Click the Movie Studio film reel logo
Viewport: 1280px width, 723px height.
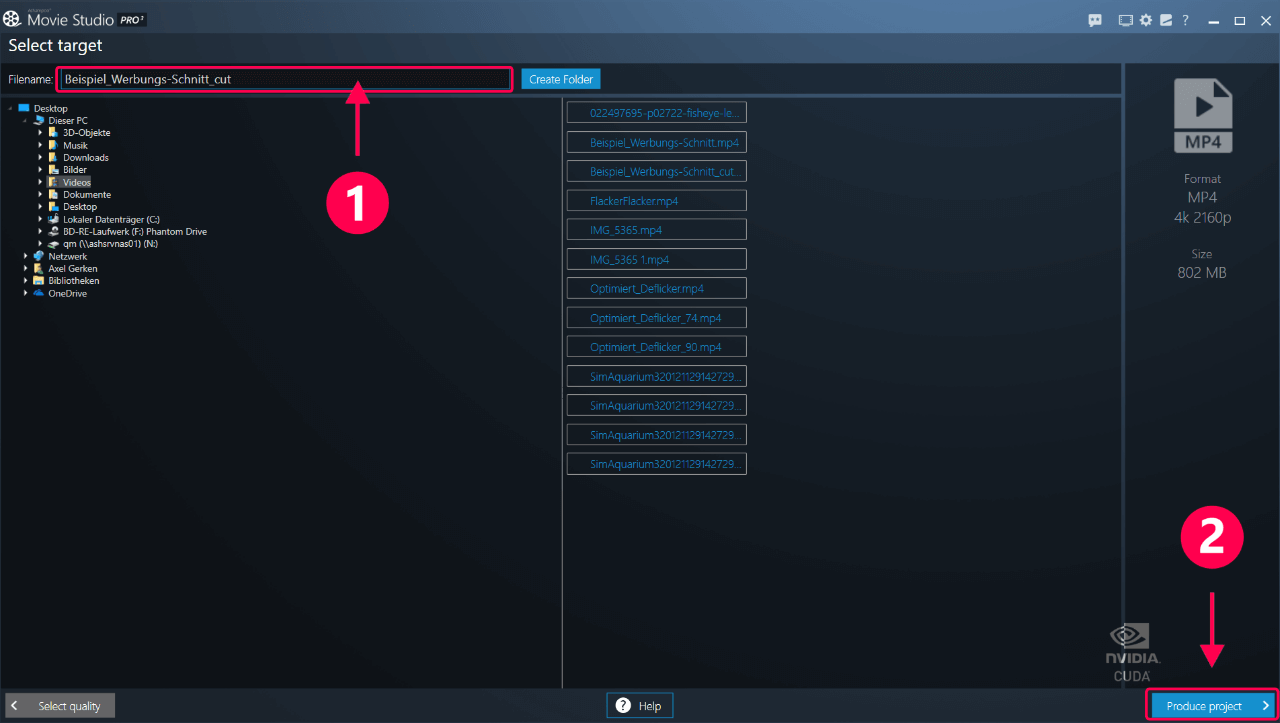point(11,18)
